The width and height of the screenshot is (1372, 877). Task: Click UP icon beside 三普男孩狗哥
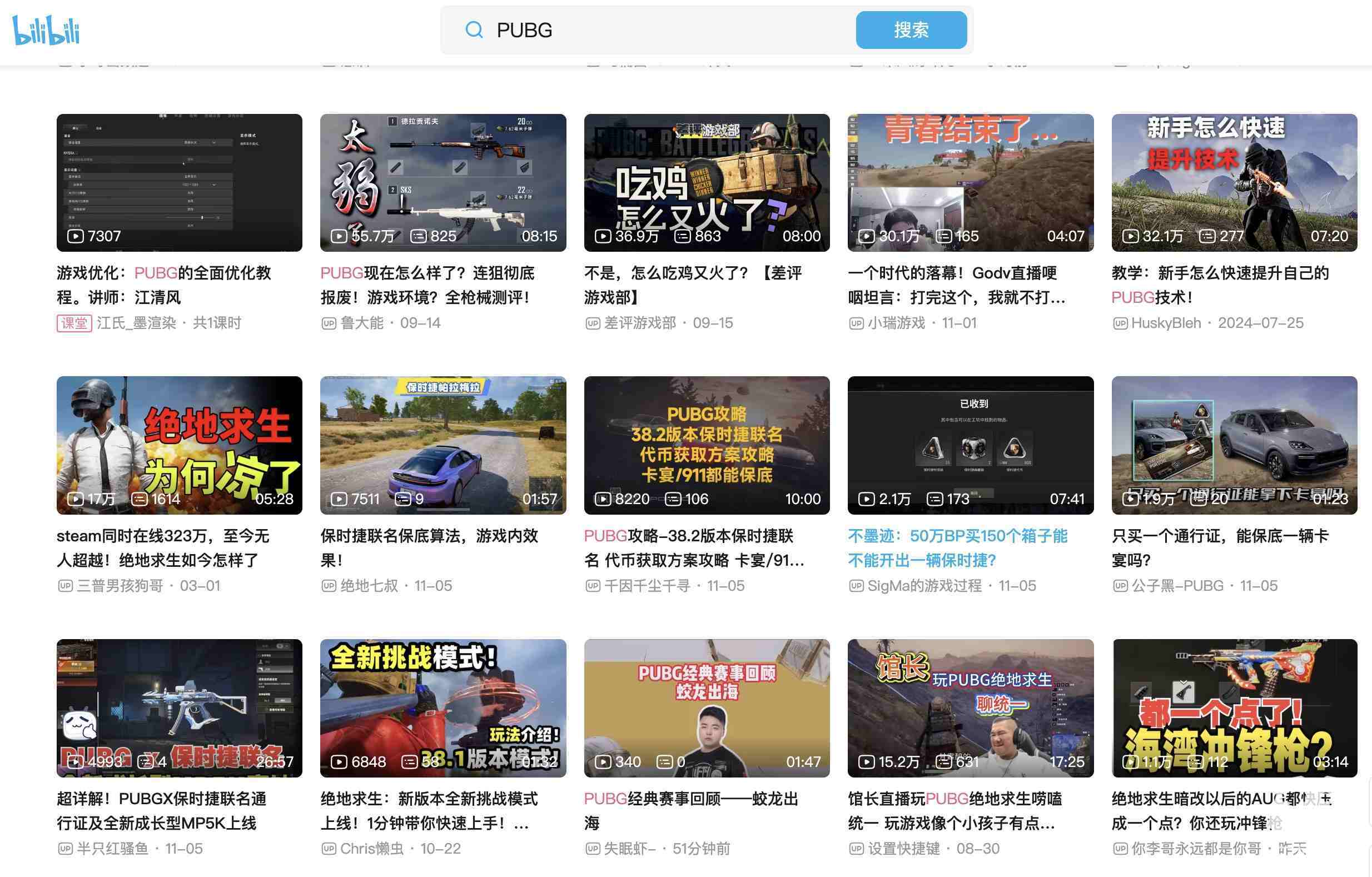click(65, 586)
